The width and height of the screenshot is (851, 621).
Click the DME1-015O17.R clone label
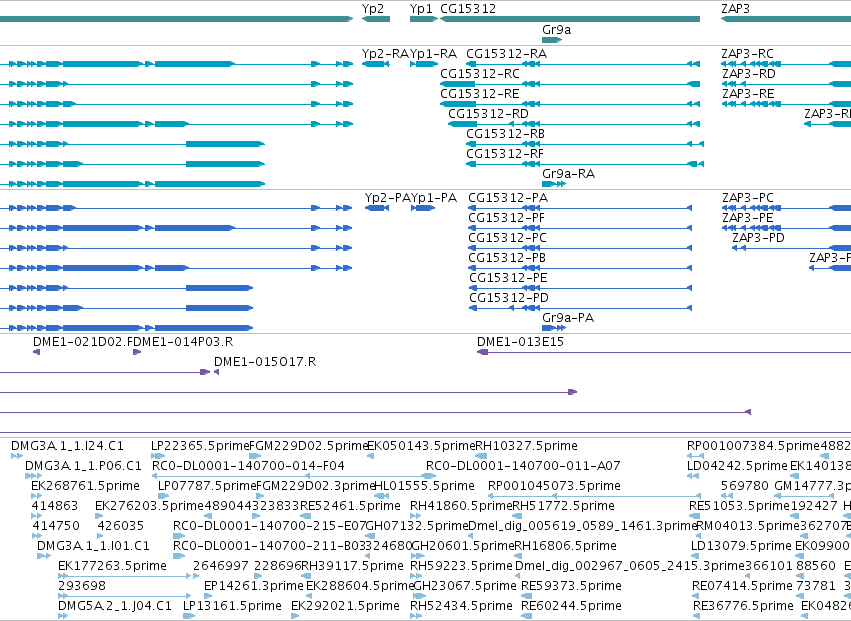pos(265,362)
